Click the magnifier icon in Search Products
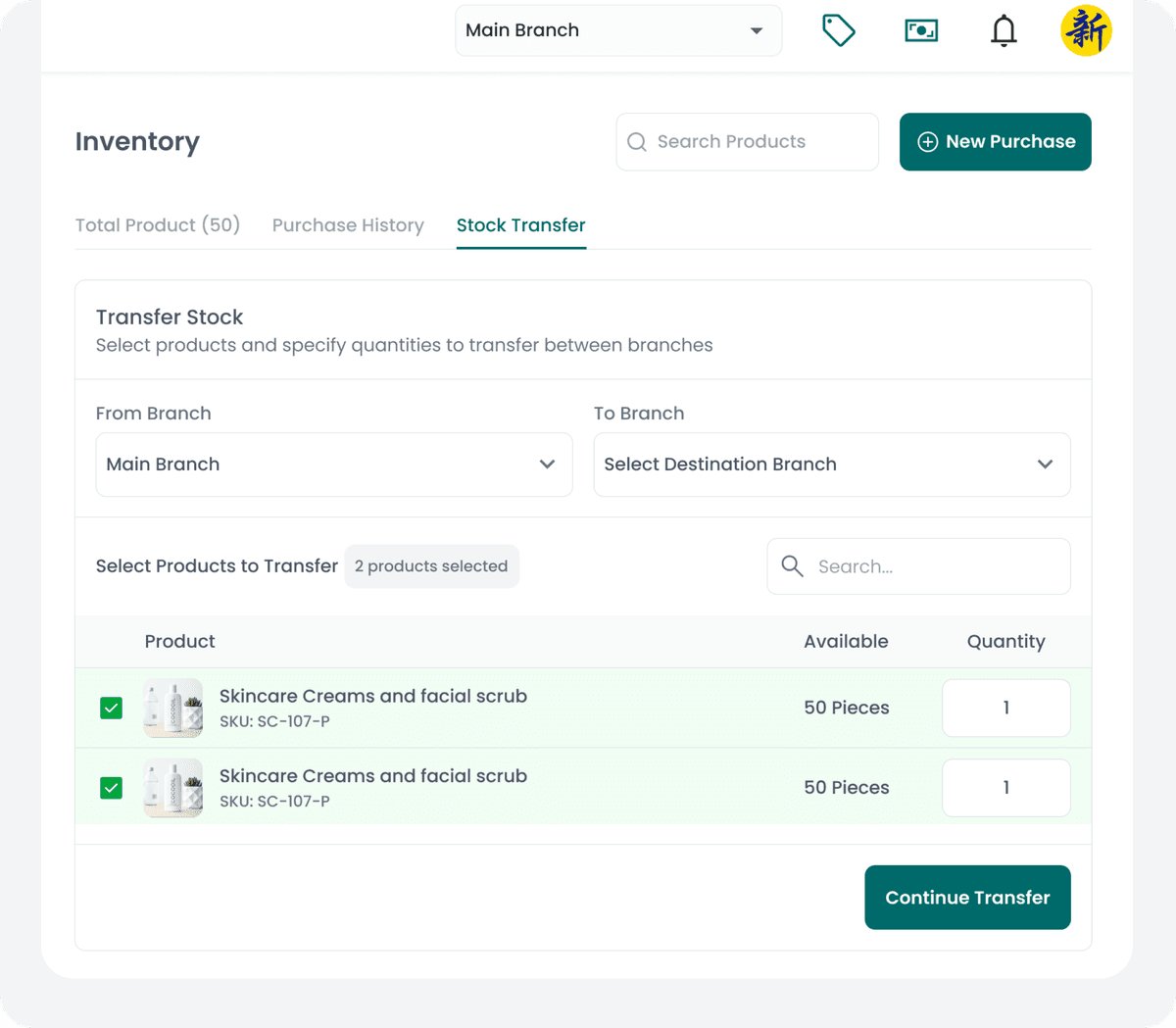1176x1028 pixels. (636, 141)
